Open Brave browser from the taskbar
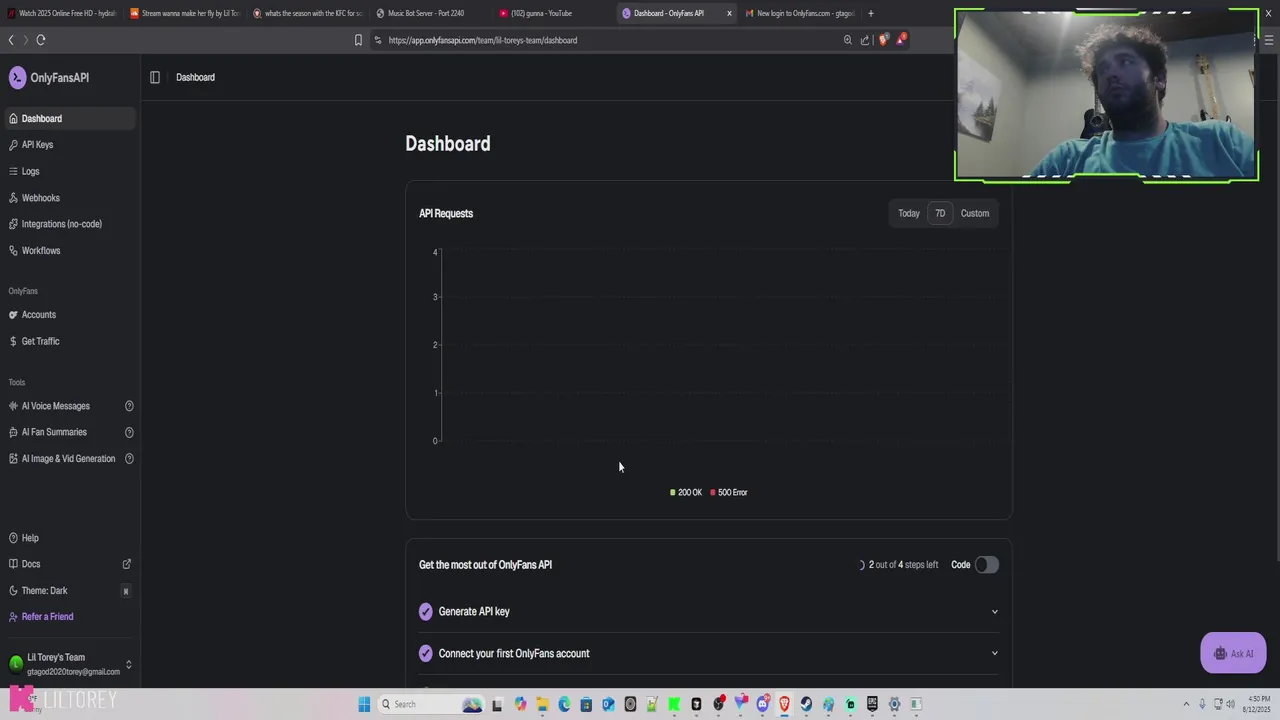 click(x=784, y=704)
